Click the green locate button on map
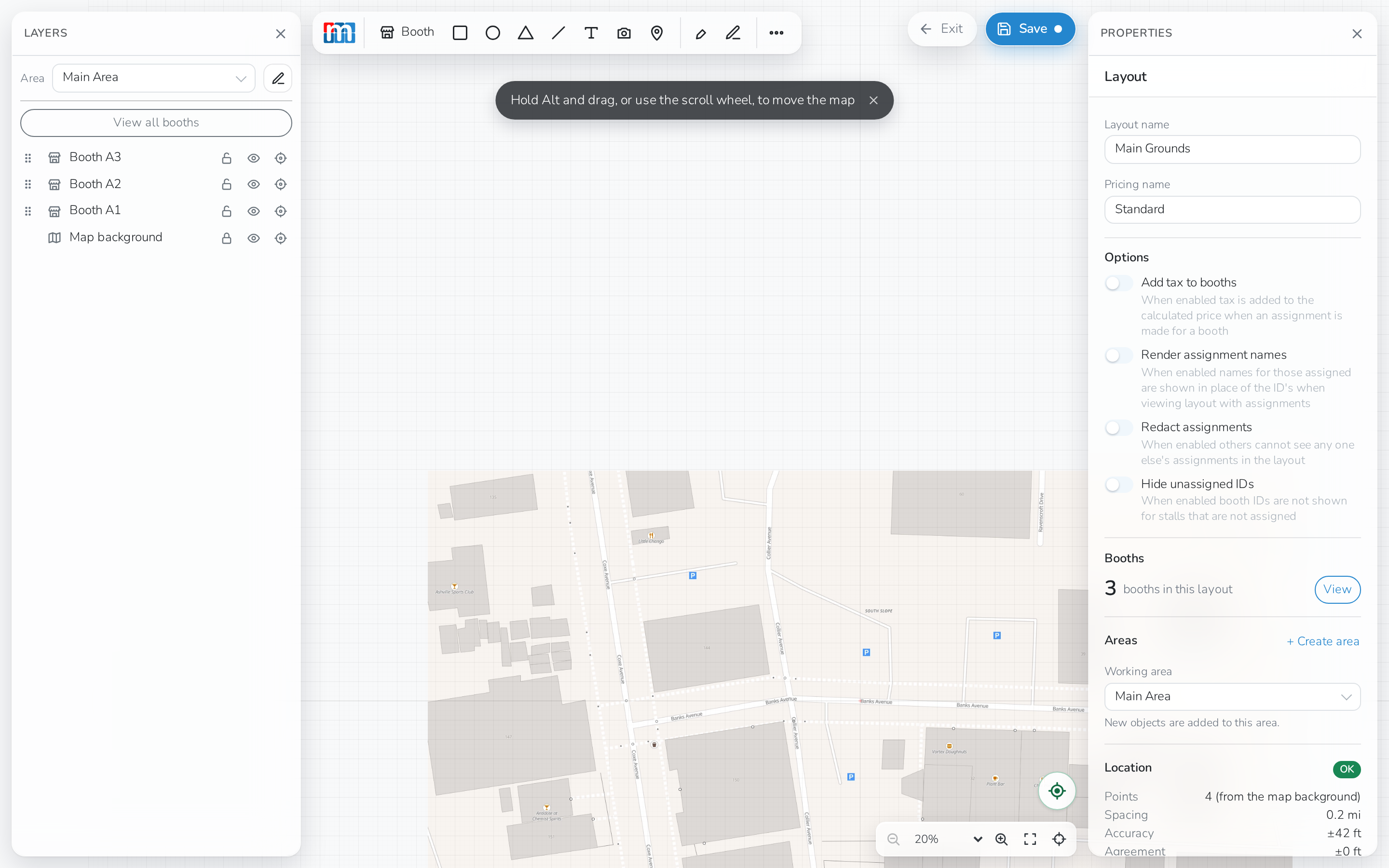 [x=1057, y=791]
